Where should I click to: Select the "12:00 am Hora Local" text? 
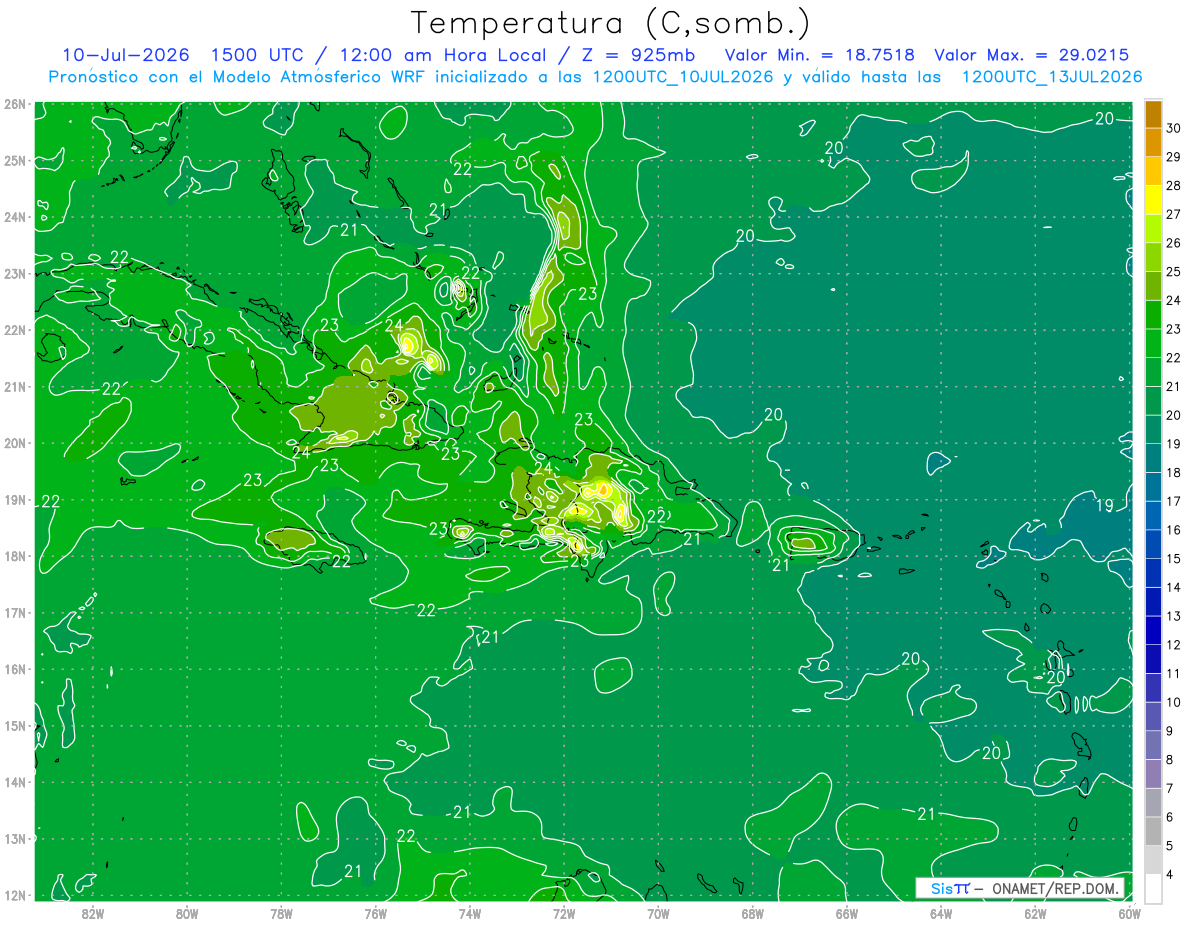[441, 55]
